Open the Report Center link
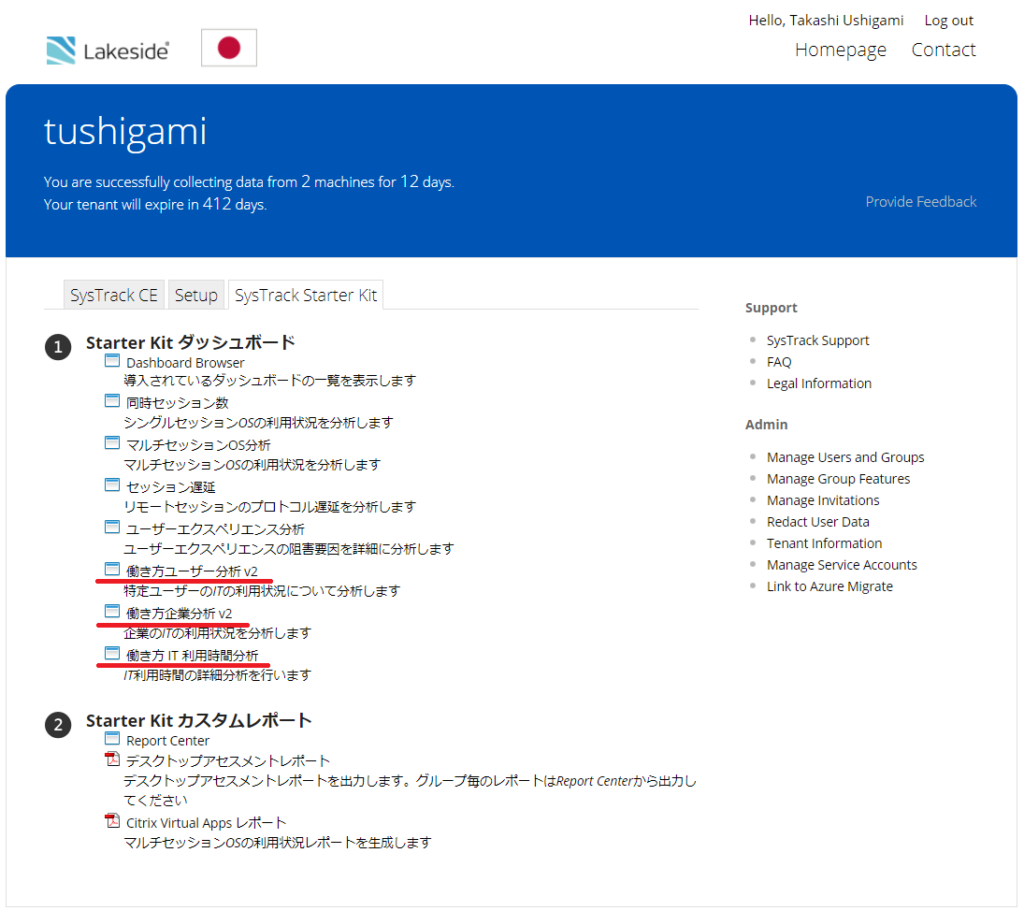Image resolution: width=1024 pixels, height=911 pixels. 168,741
